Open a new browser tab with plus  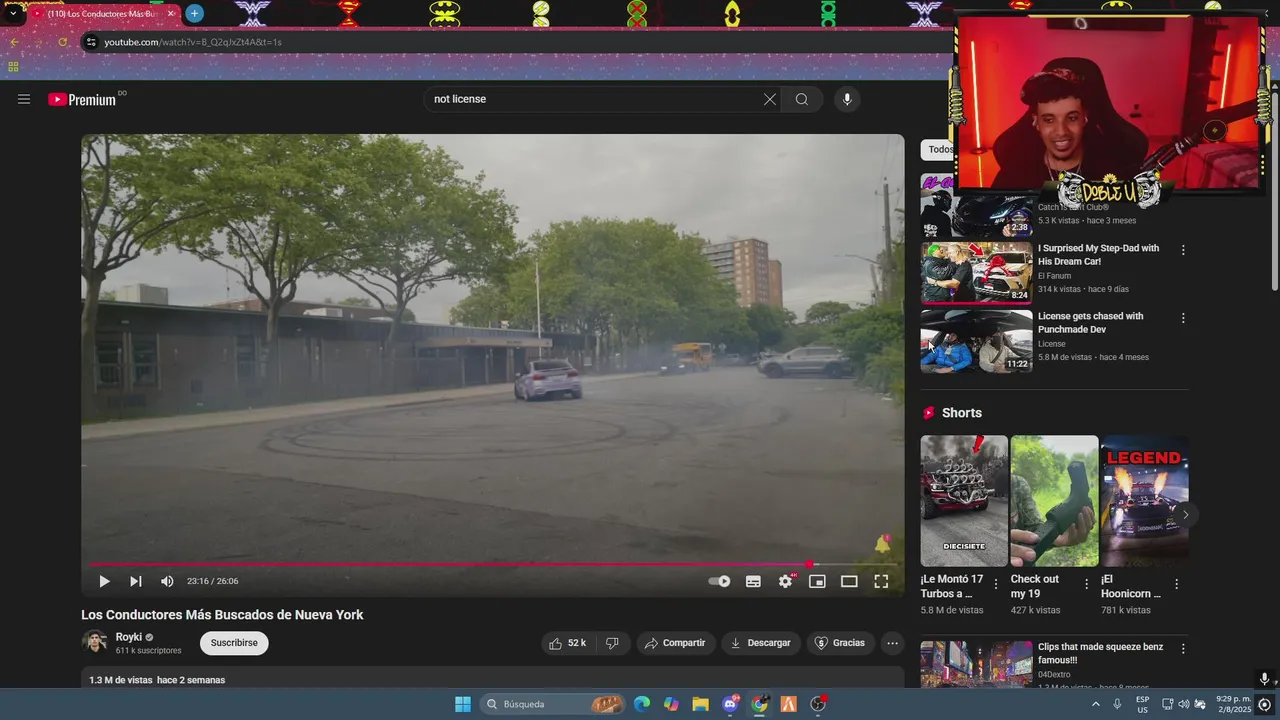click(195, 13)
